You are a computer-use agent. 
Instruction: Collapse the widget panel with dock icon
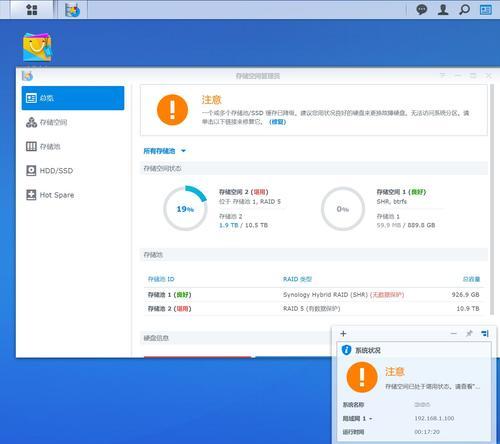coord(485,333)
